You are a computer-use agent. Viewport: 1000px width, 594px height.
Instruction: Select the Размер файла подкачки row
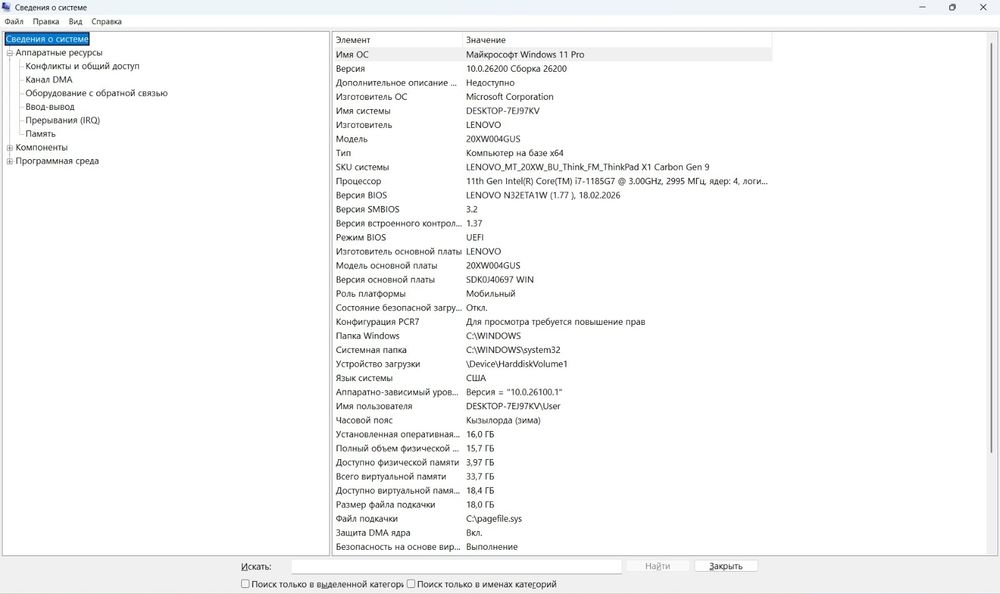tap(552, 505)
